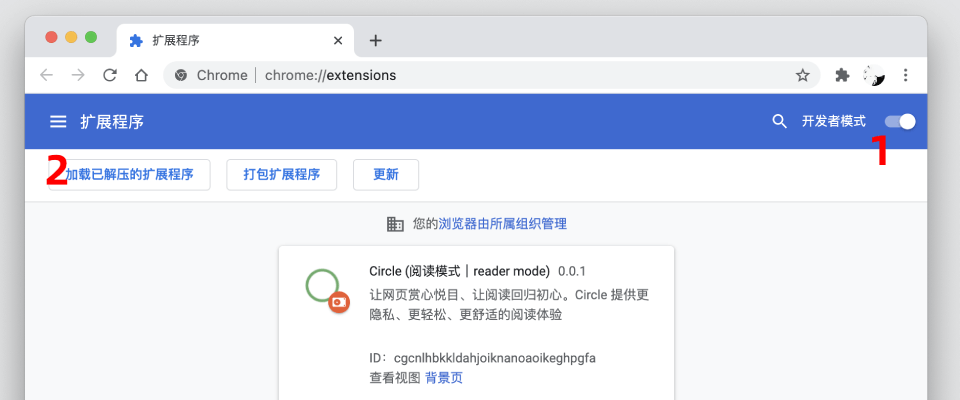Image resolution: width=960 pixels, height=400 pixels.
Task: Reload the page with refresh icon
Action: click(110, 75)
